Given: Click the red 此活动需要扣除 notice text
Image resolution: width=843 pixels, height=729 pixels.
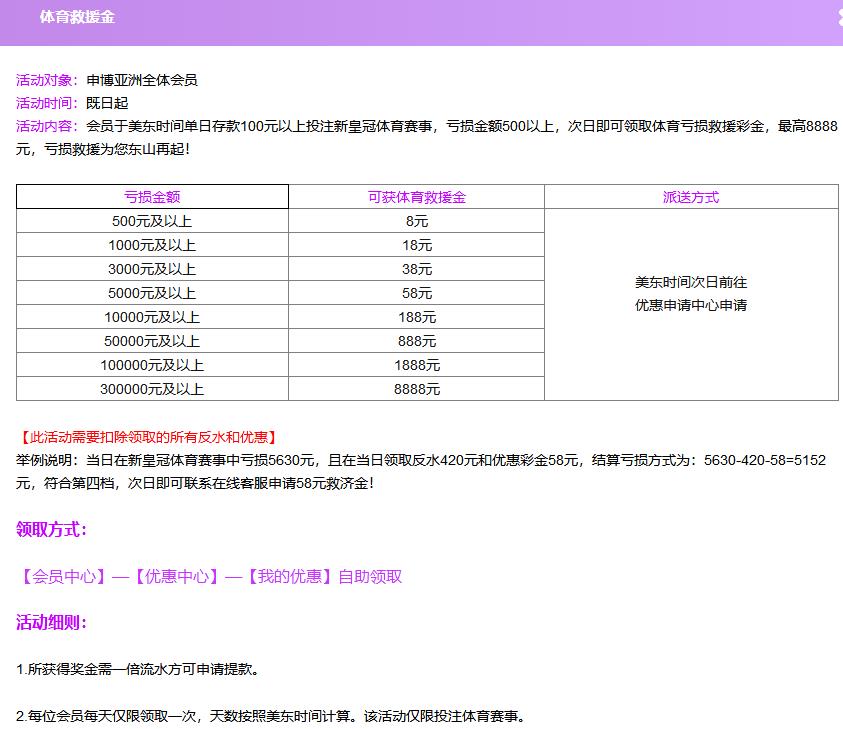Looking at the screenshot, I should 147,437.
